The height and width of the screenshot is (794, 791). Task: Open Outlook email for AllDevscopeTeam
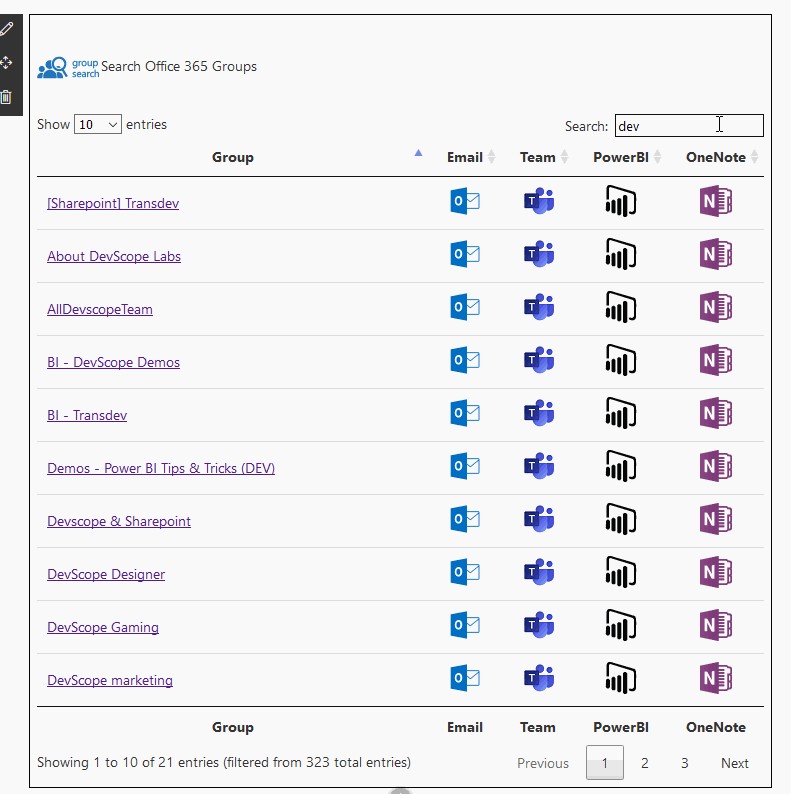[x=465, y=307]
